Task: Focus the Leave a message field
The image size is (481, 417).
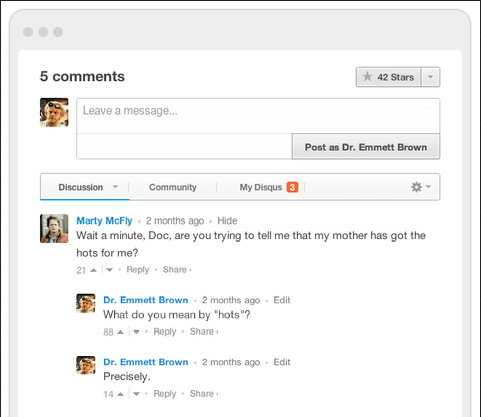Action: point(258,116)
